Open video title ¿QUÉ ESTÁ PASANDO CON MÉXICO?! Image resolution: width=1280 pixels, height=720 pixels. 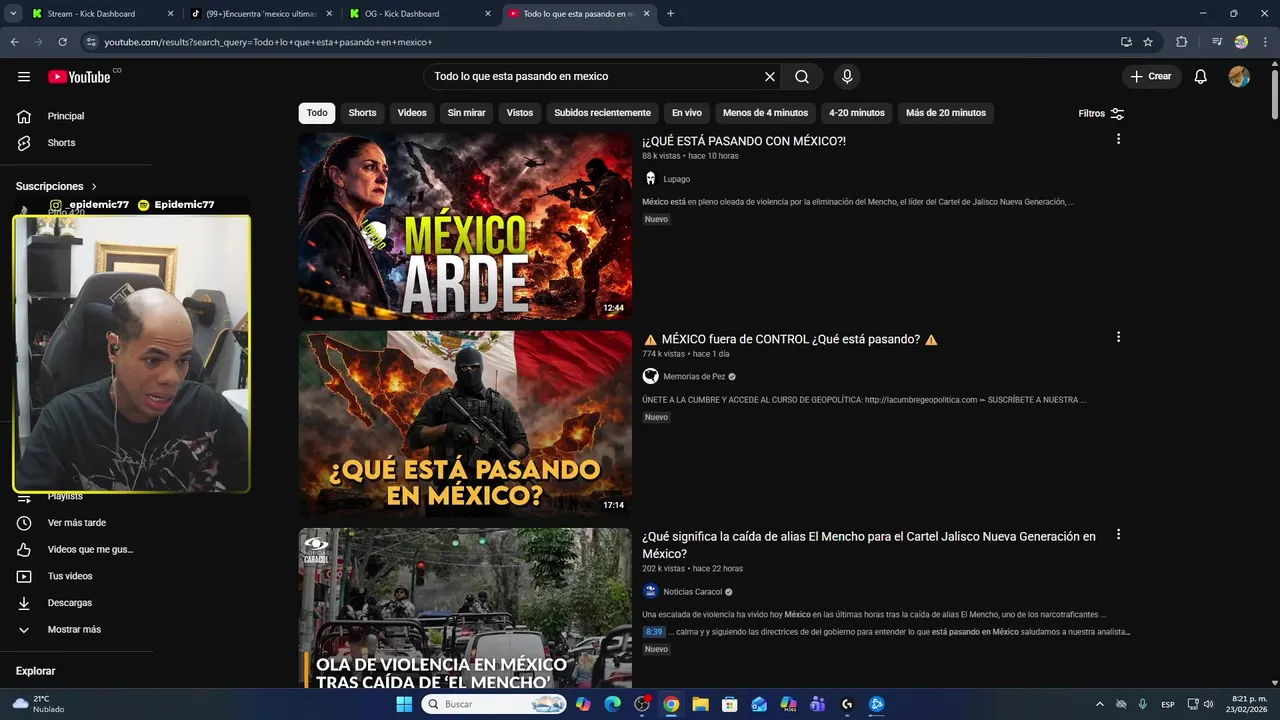[744, 141]
